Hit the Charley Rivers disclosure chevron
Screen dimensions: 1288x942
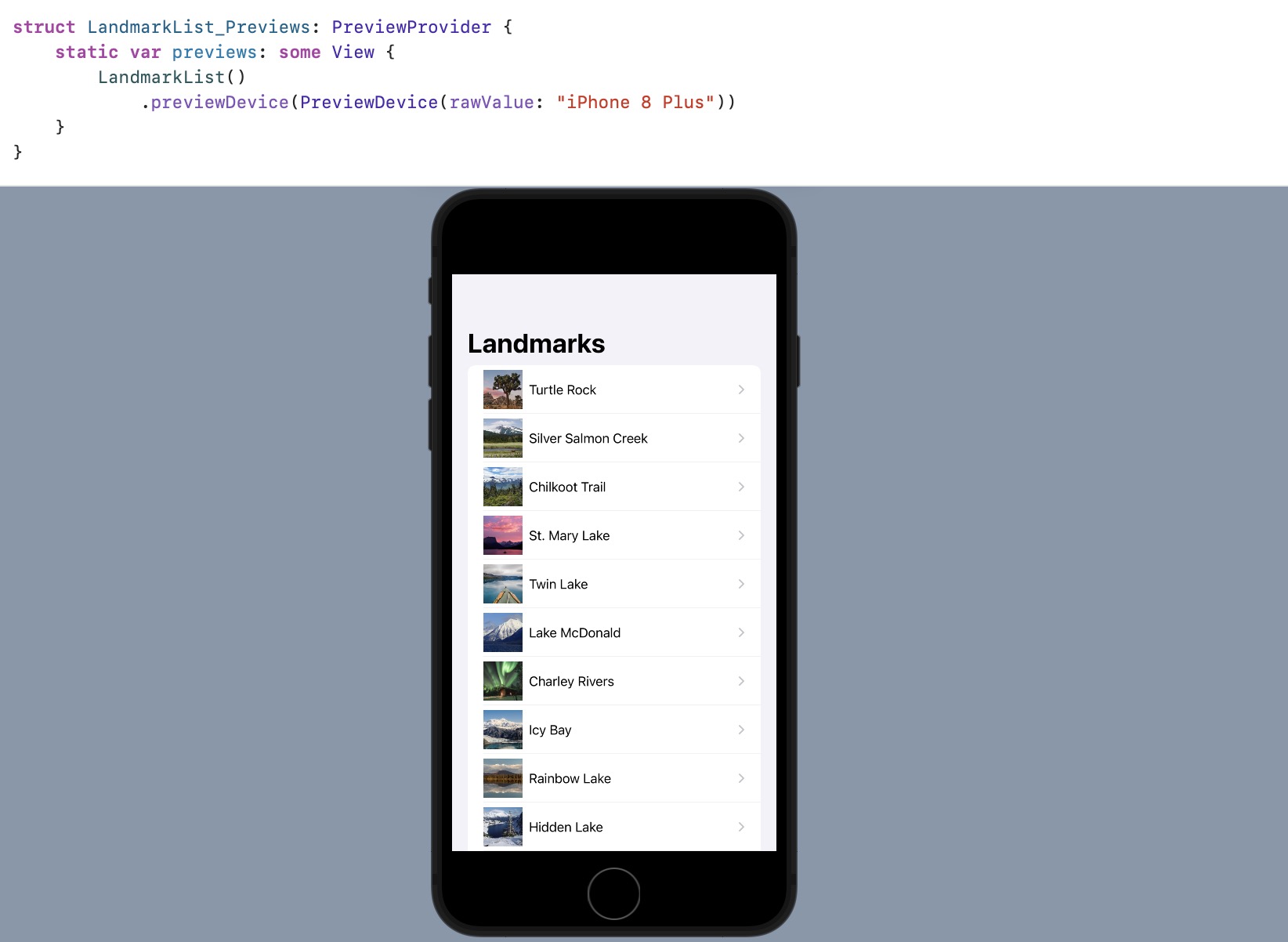(741, 681)
